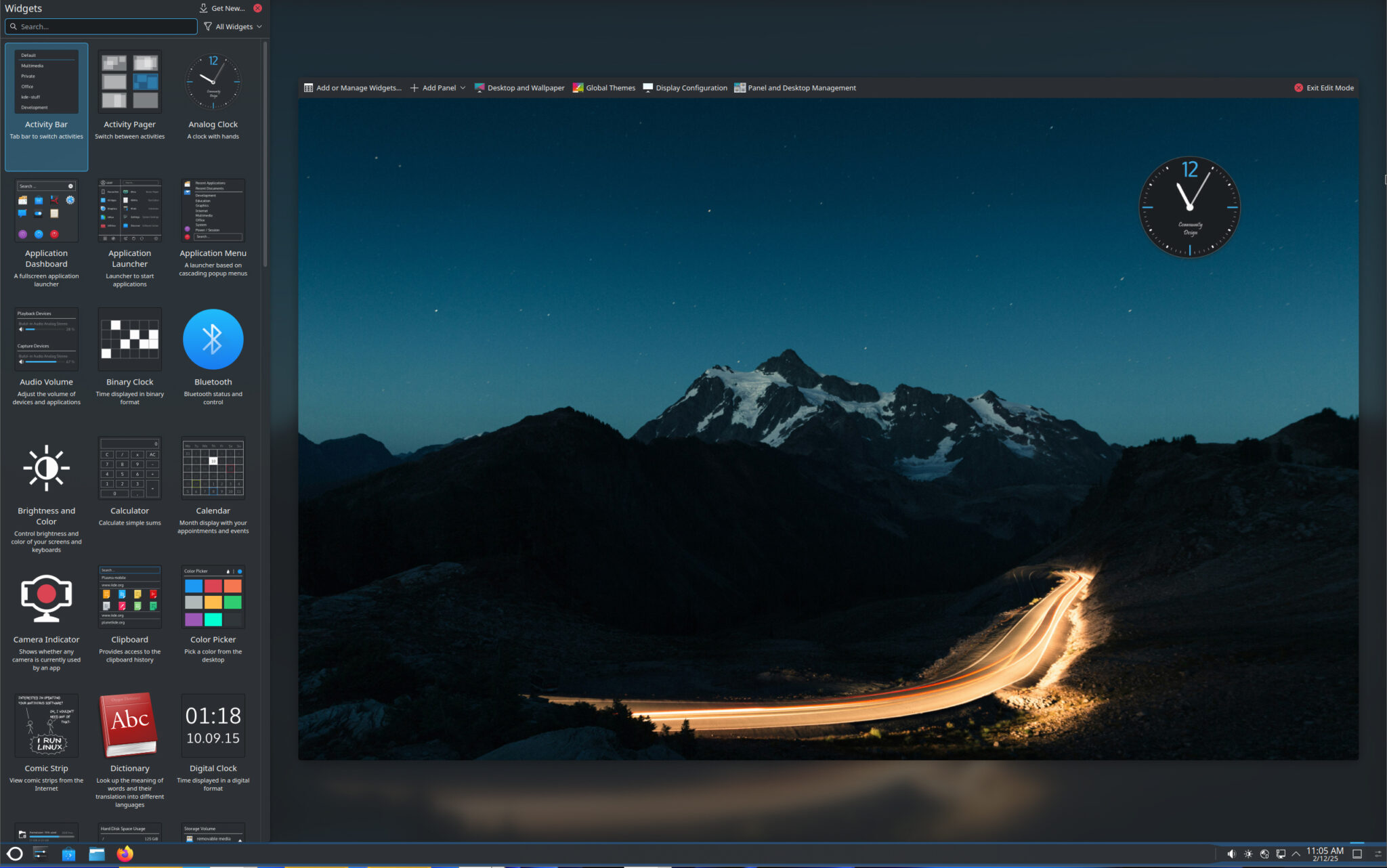Open Panel and Desktop Management

[x=795, y=87]
